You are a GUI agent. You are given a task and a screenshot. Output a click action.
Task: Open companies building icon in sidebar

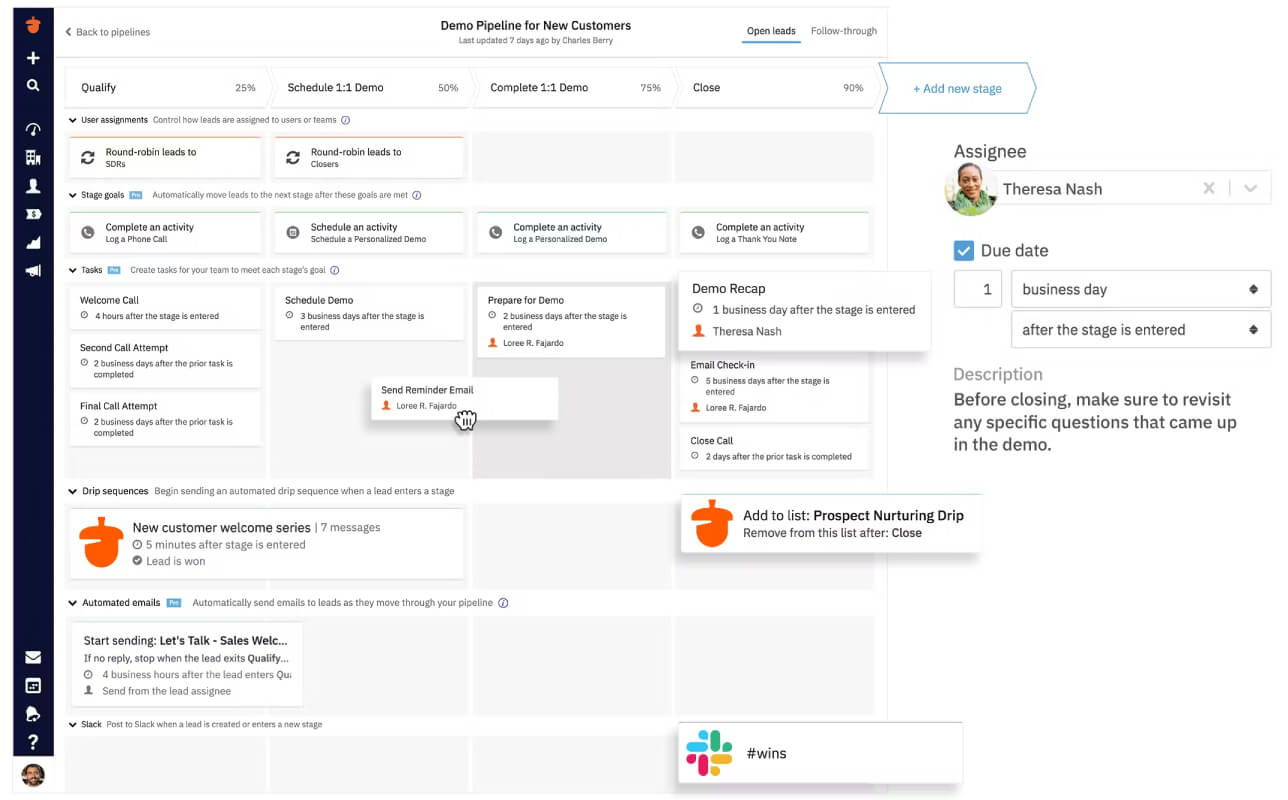pyautogui.click(x=33, y=157)
